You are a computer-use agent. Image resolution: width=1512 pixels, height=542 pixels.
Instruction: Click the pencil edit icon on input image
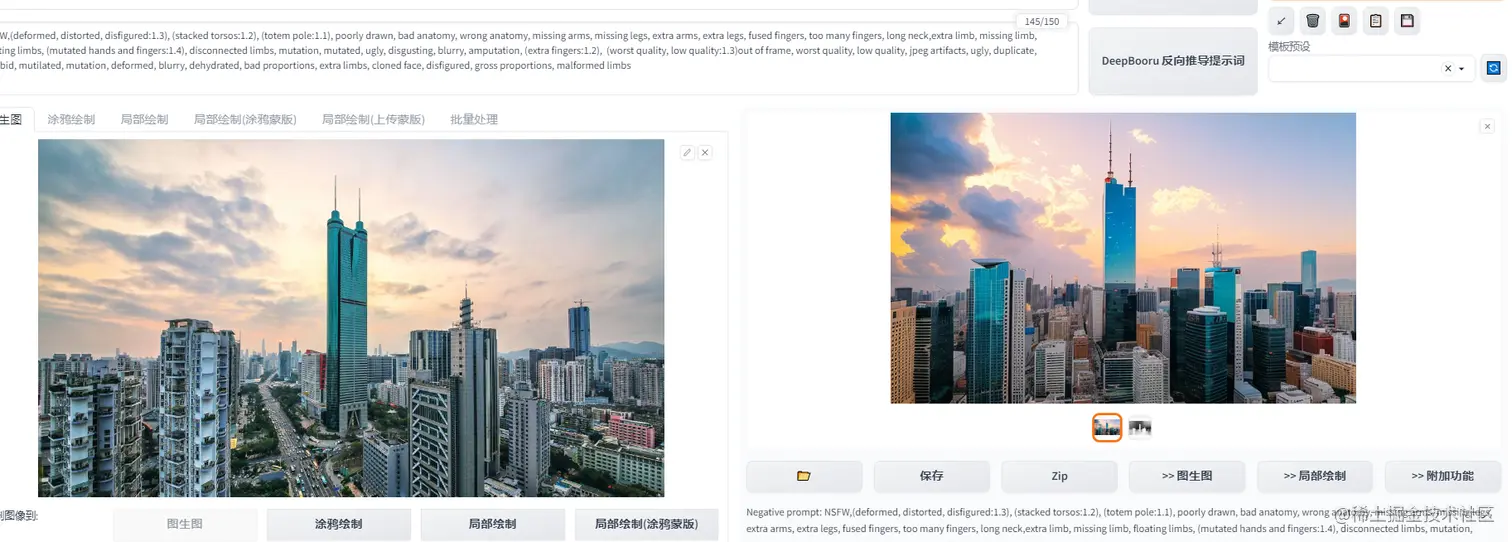point(687,152)
